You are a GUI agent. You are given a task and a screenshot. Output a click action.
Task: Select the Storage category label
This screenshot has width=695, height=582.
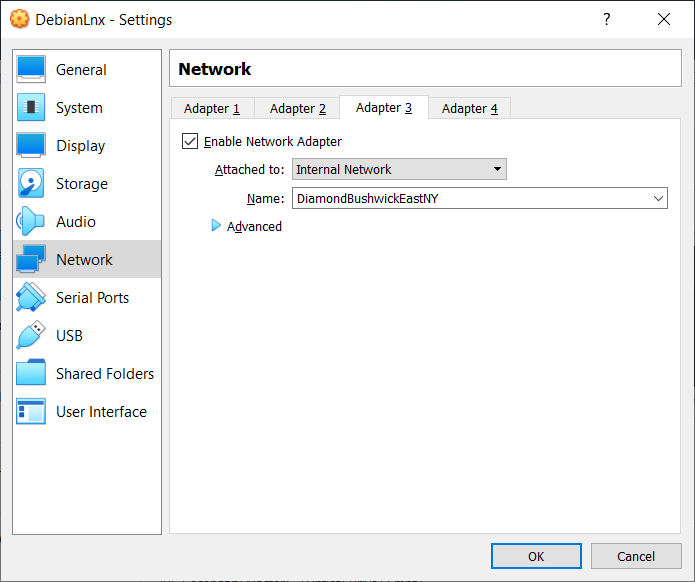tap(82, 184)
